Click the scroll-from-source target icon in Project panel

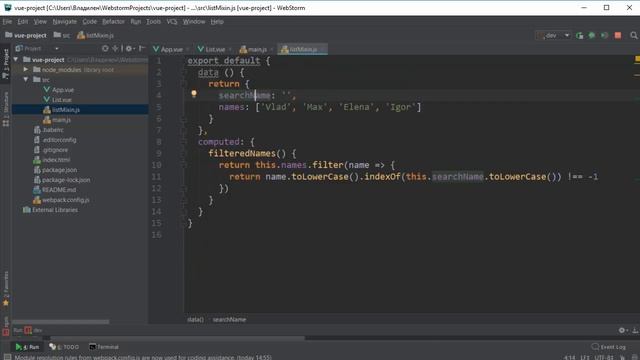tap(105, 49)
